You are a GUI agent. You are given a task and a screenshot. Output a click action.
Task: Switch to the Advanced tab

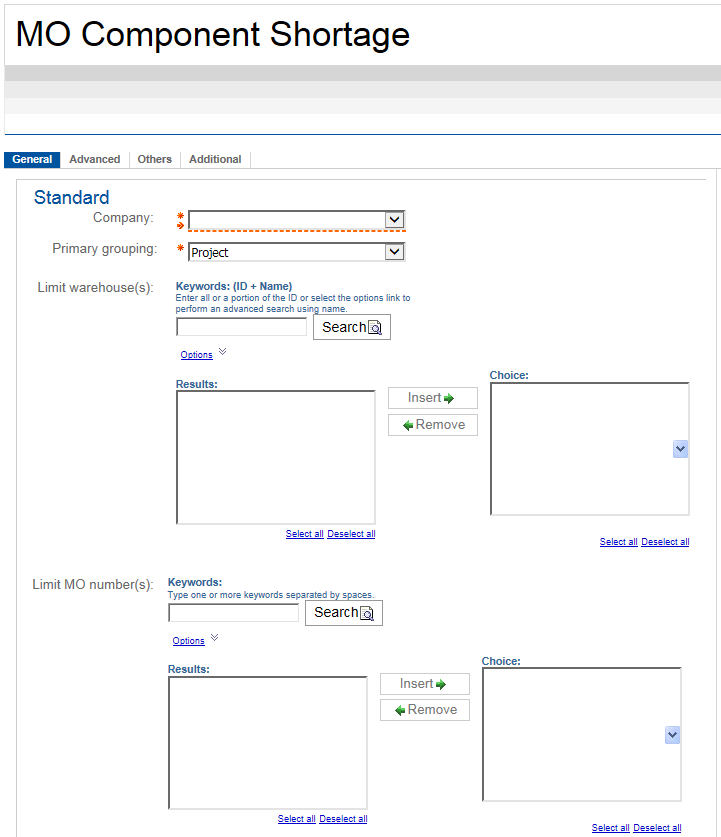click(95, 159)
